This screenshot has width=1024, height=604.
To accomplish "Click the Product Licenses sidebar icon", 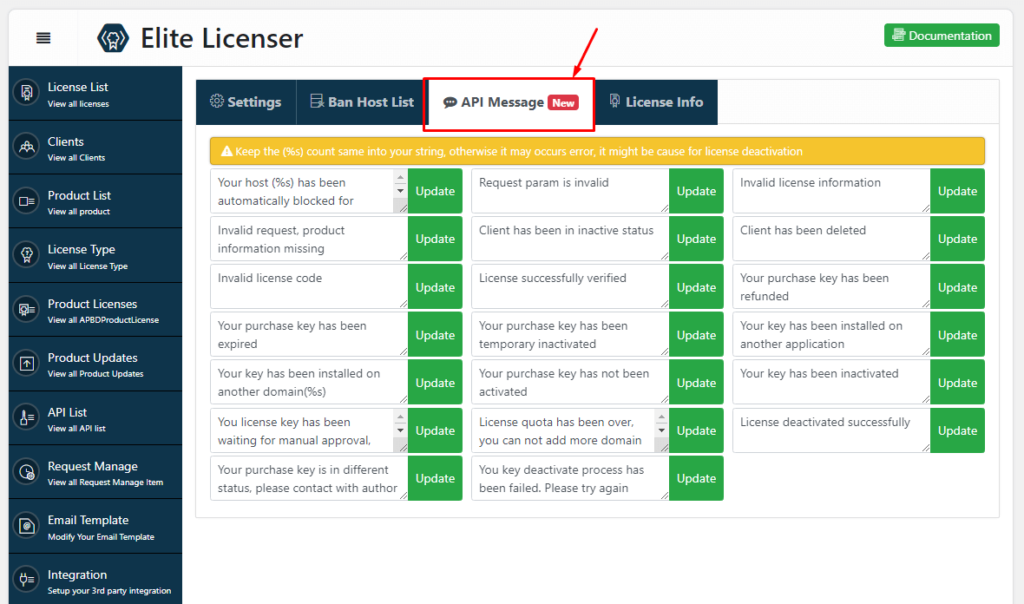I will (27, 310).
